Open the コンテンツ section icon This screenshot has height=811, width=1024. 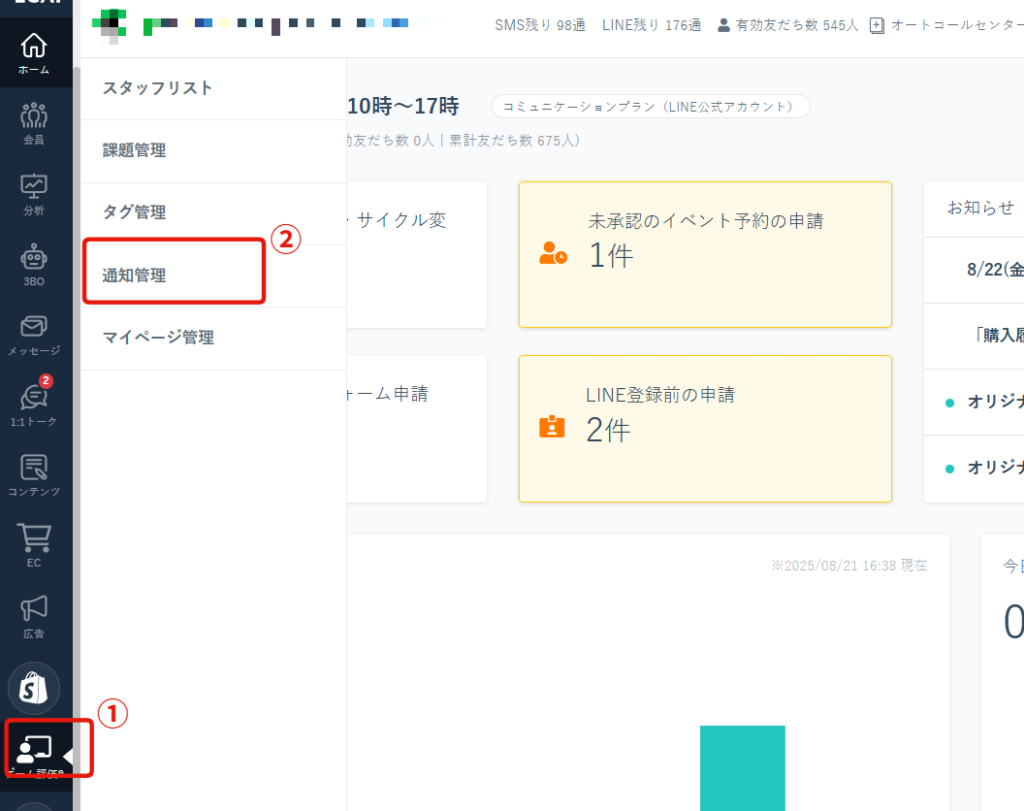click(x=34, y=475)
